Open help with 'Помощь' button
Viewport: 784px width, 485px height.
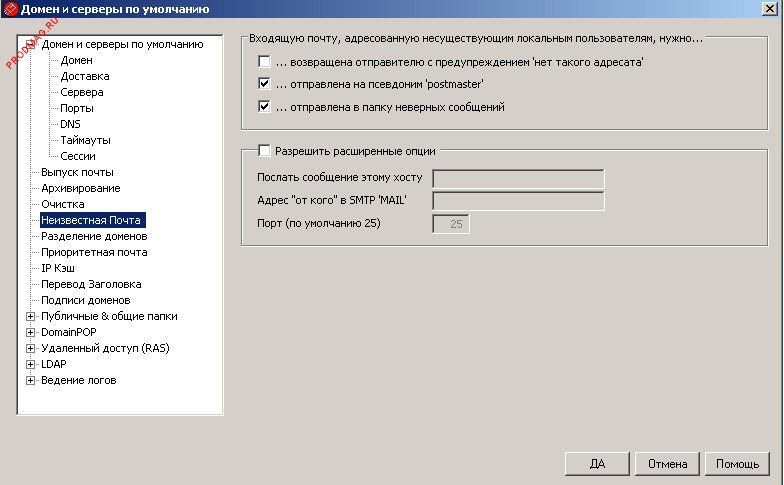[x=738, y=464]
